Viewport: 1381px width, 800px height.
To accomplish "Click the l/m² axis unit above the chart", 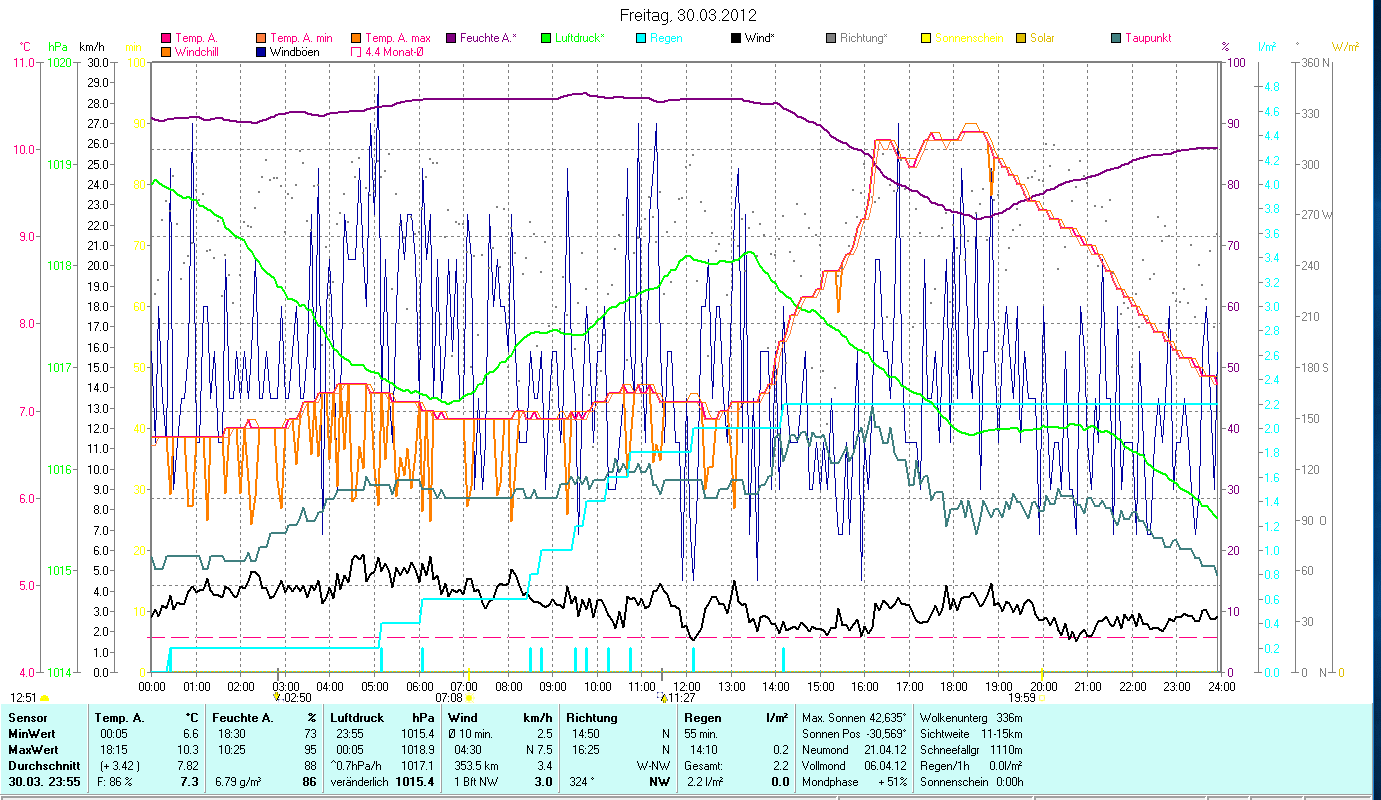I will [1267, 47].
